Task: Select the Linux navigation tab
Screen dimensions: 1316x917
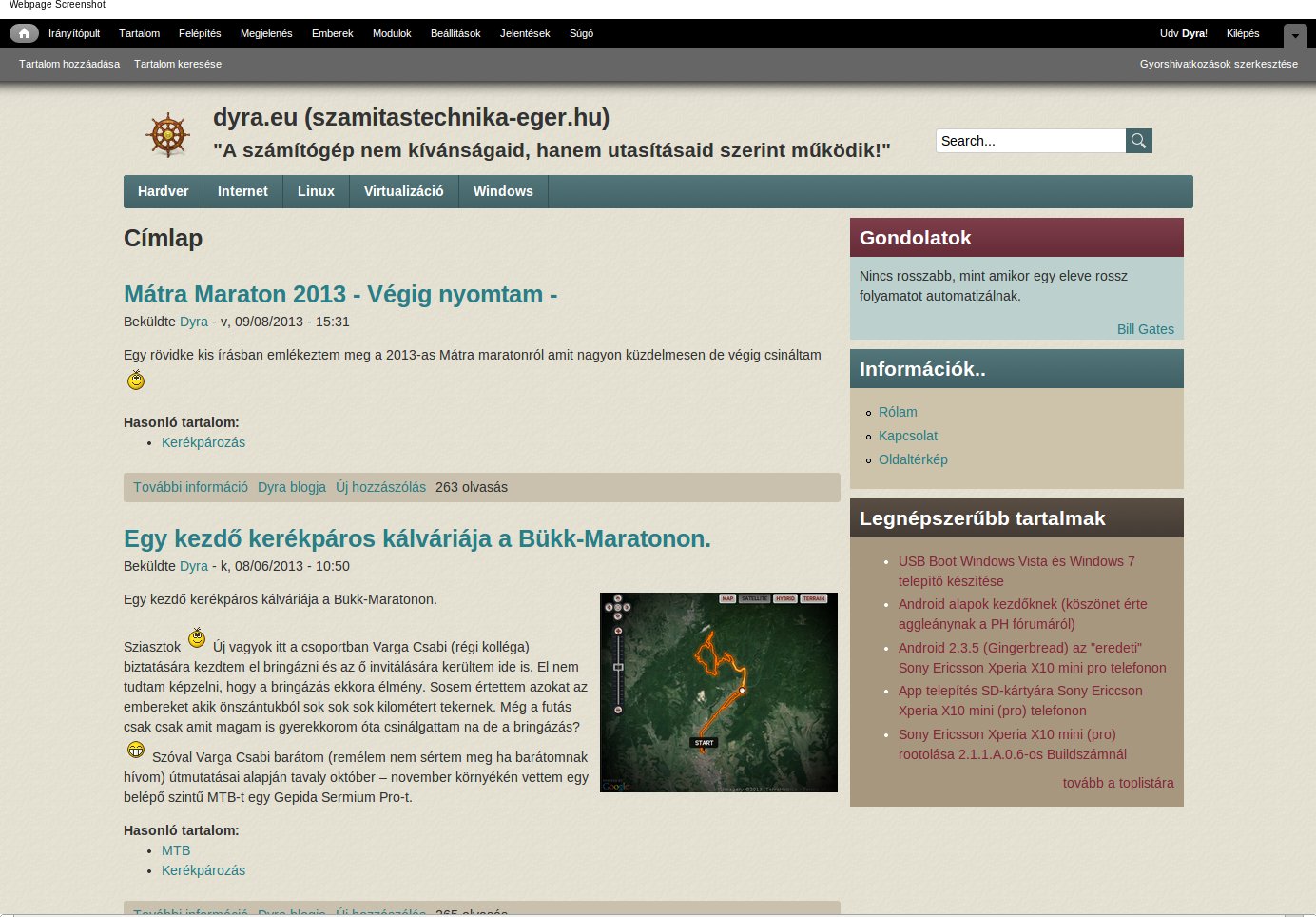Action: point(316,191)
